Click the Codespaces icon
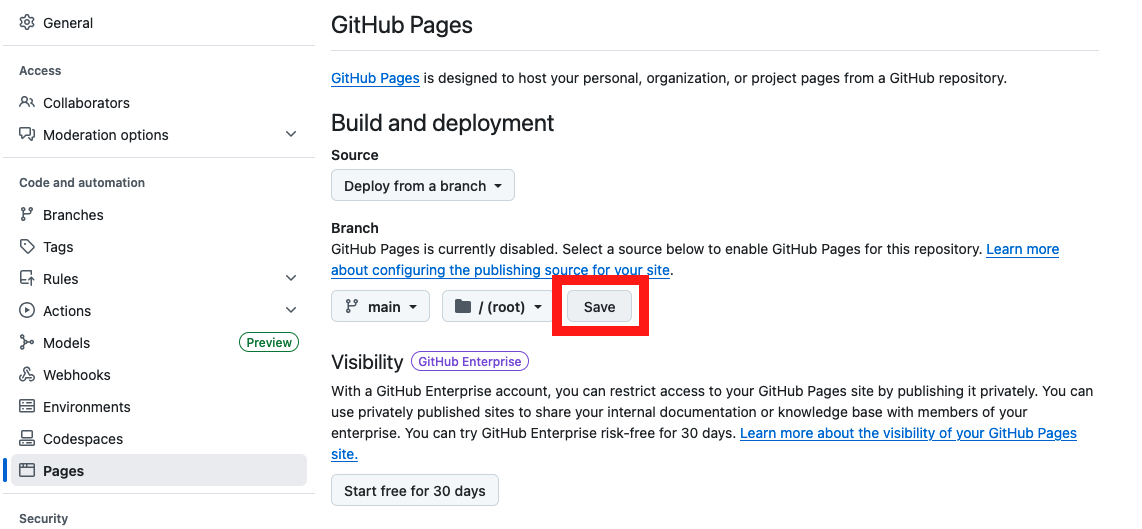This screenshot has width=1142, height=529. point(27,439)
